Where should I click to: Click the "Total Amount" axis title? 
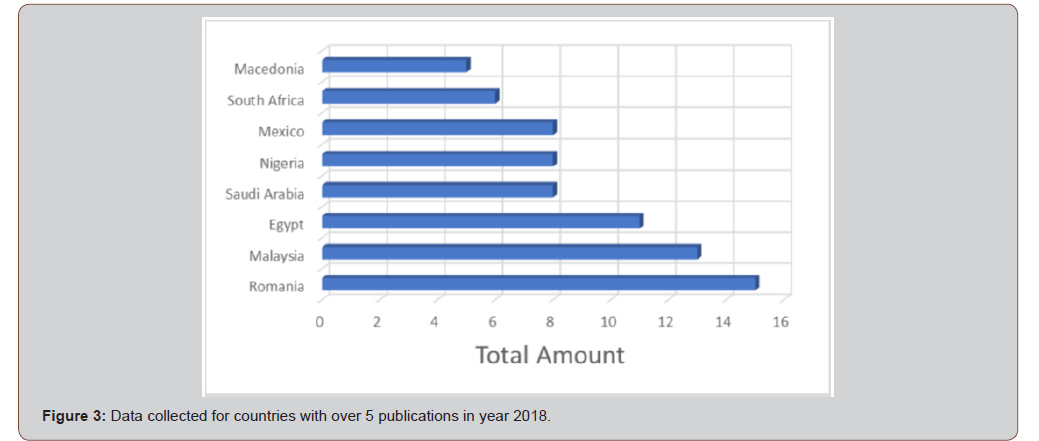pos(549,355)
